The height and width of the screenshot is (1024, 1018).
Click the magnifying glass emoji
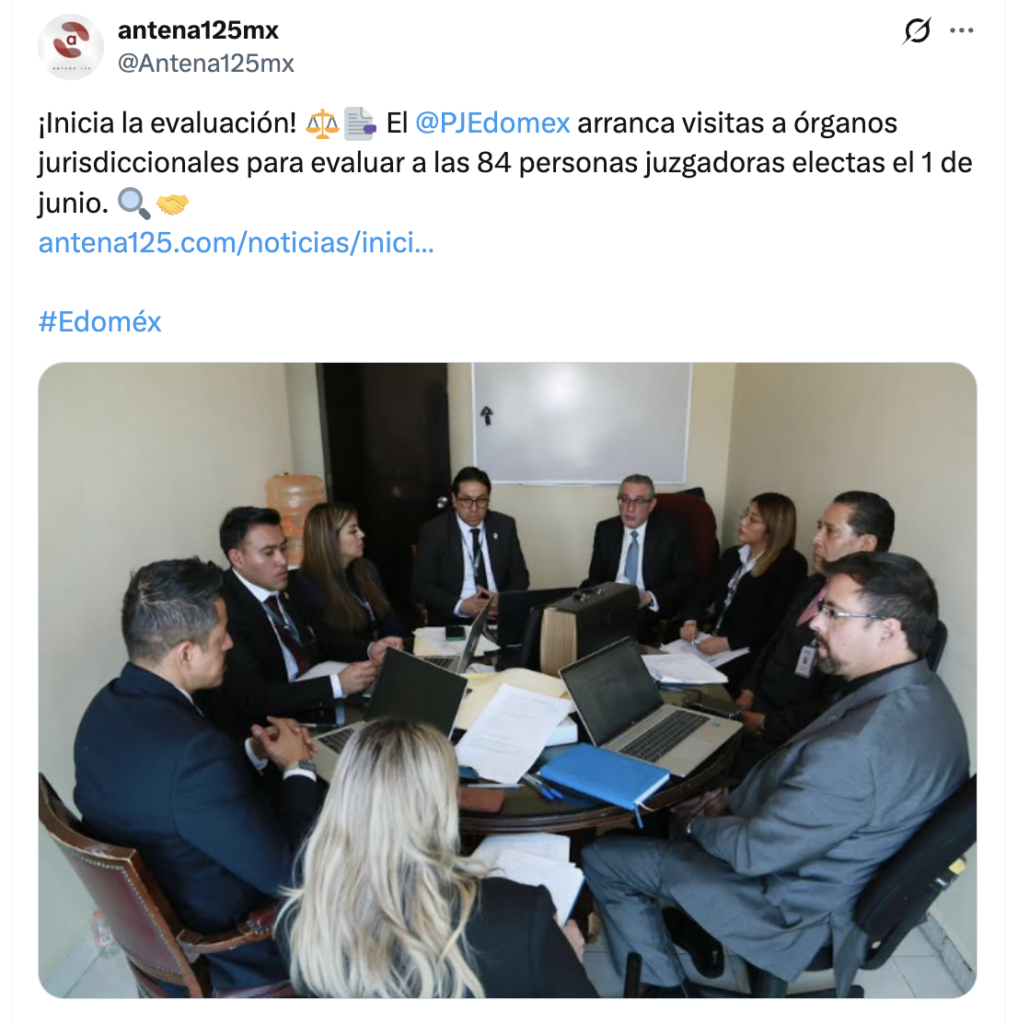(134, 204)
